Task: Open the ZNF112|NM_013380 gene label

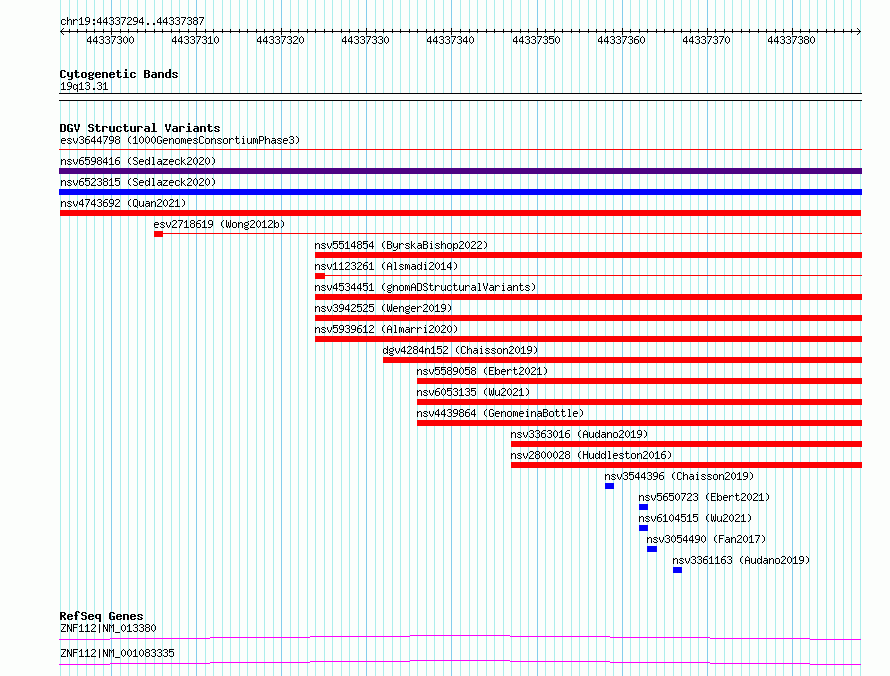Action: (108, 628)
